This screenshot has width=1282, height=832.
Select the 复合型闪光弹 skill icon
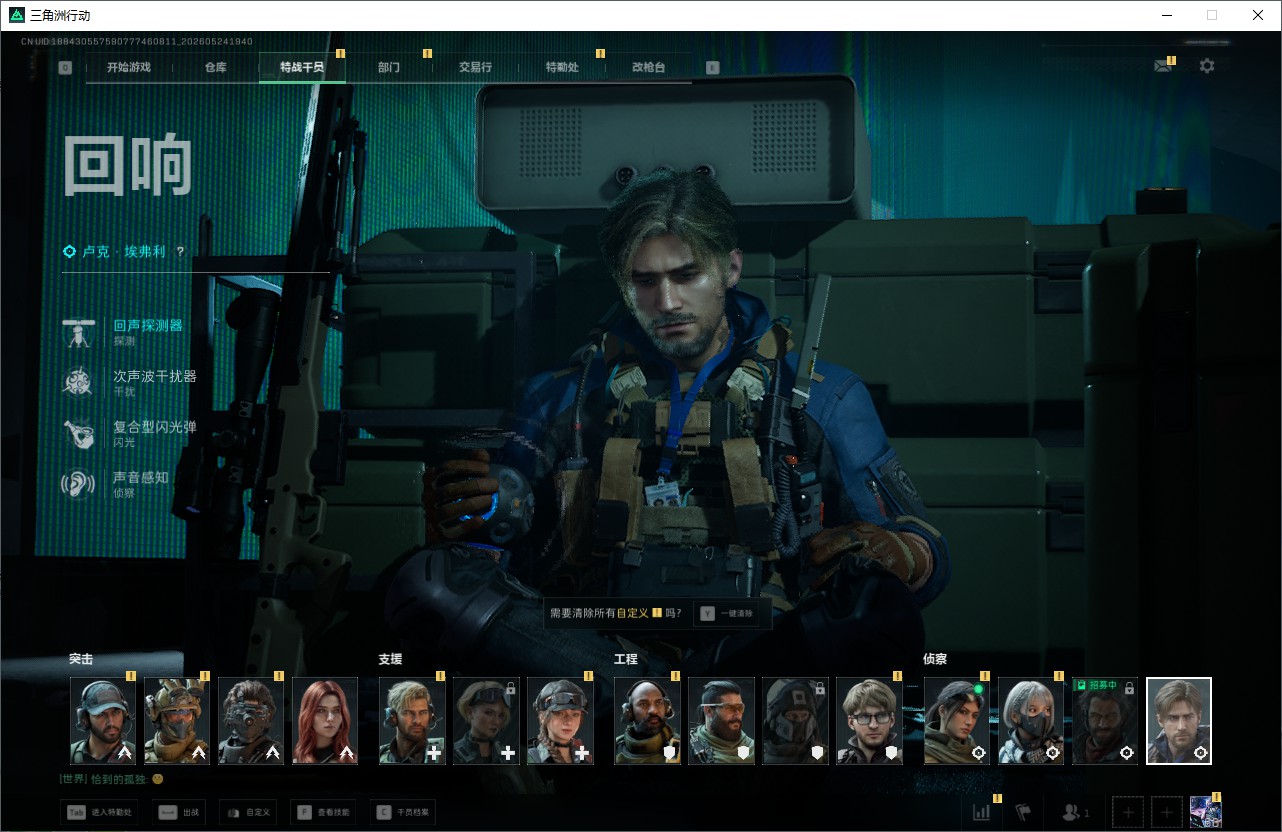77,434
